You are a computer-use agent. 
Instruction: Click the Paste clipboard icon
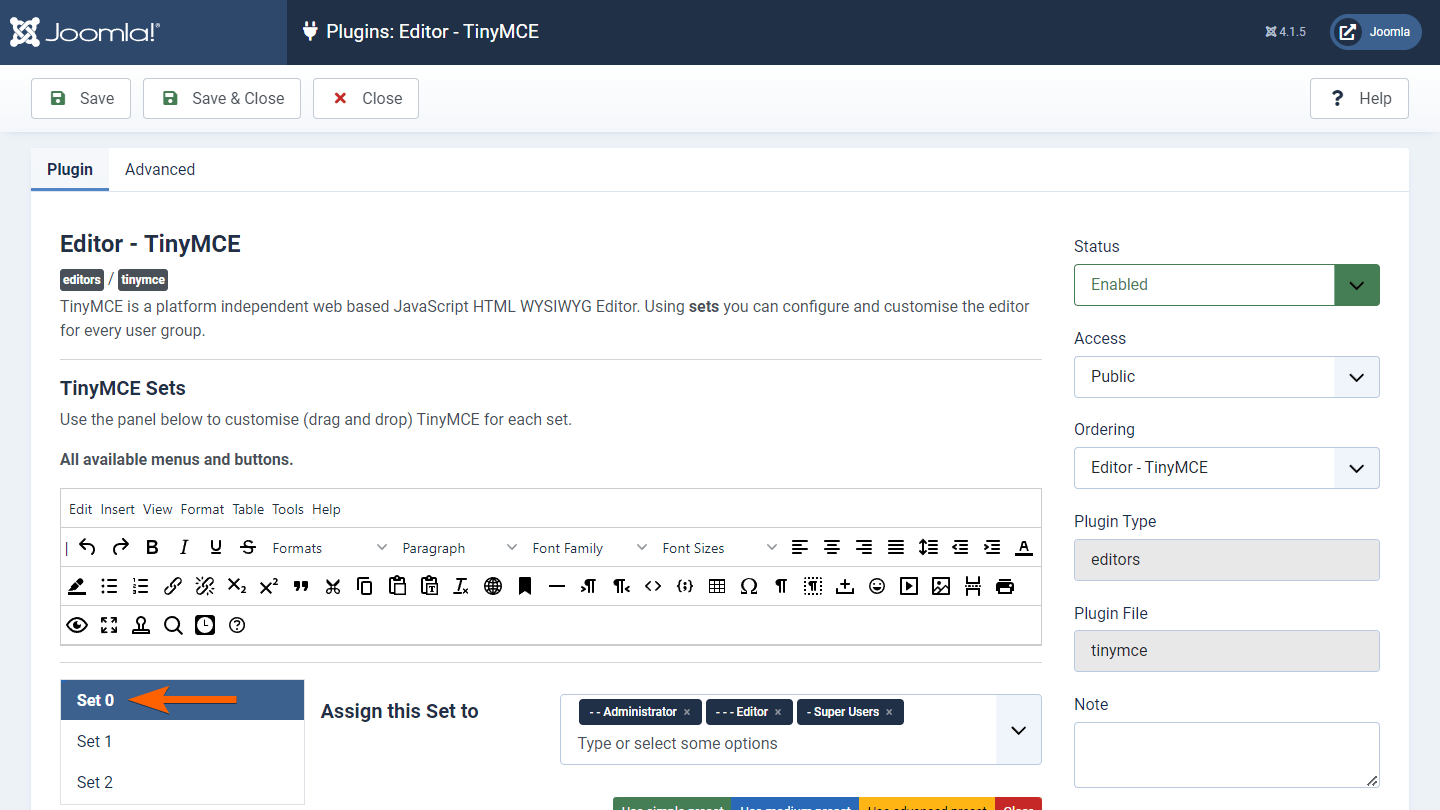(x=397, y=586)
